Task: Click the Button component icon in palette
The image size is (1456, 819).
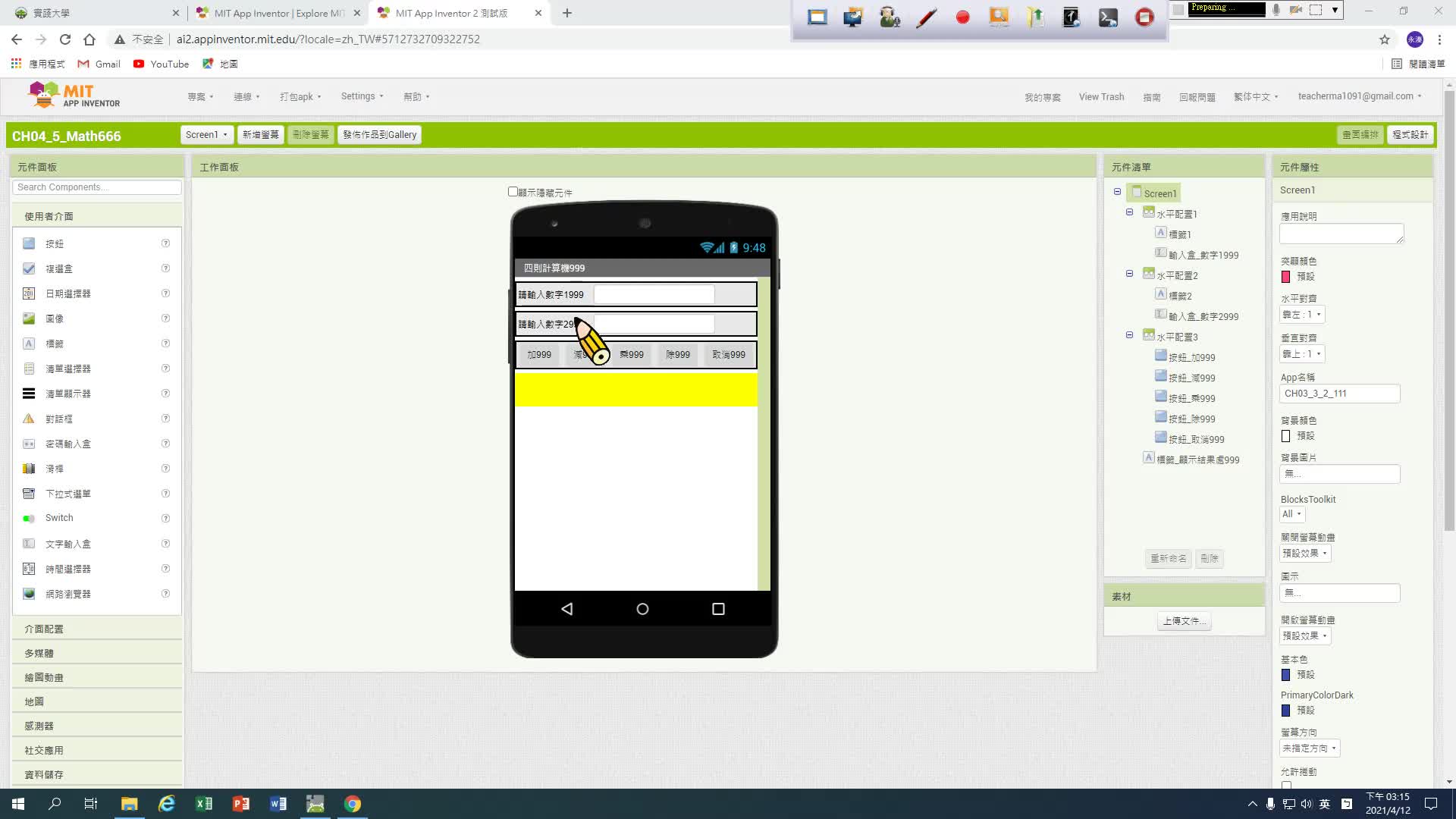Action: 29,243
